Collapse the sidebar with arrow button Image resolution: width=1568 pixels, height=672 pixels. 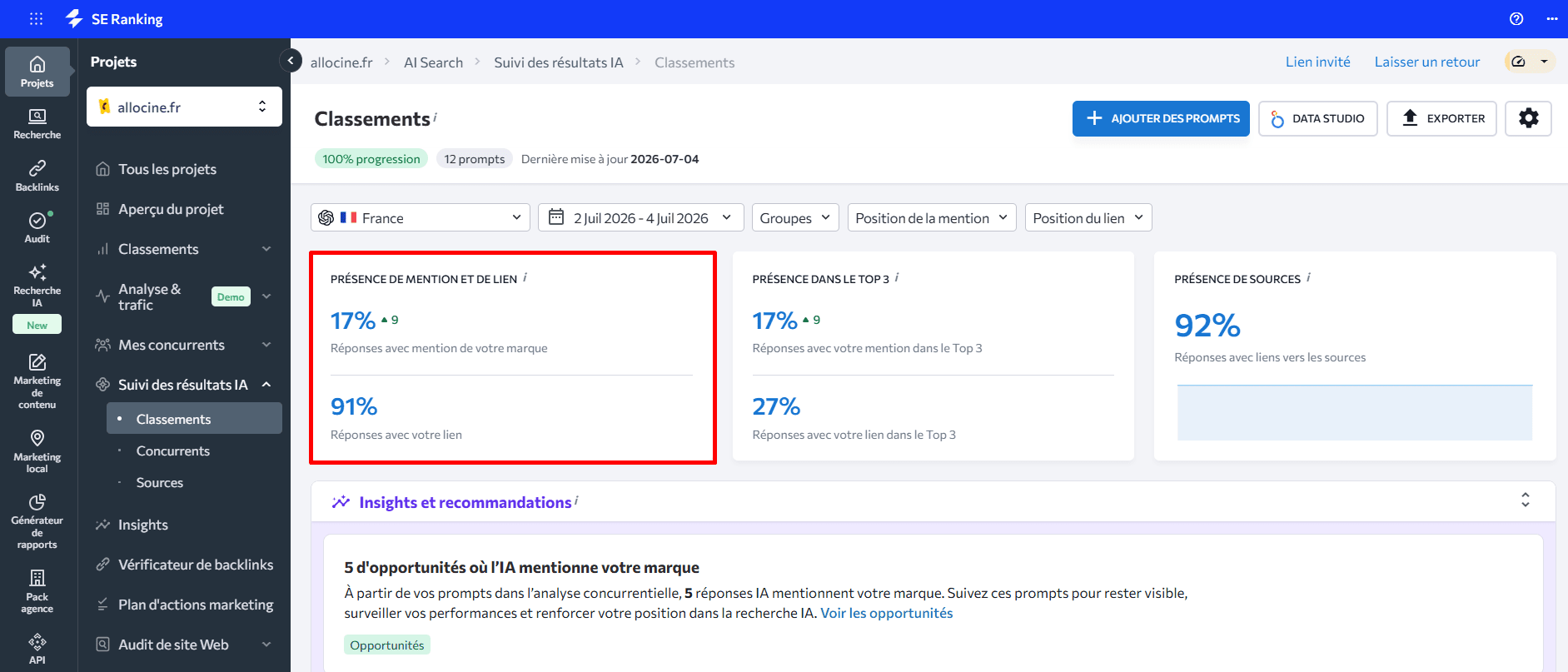[291, 60]
